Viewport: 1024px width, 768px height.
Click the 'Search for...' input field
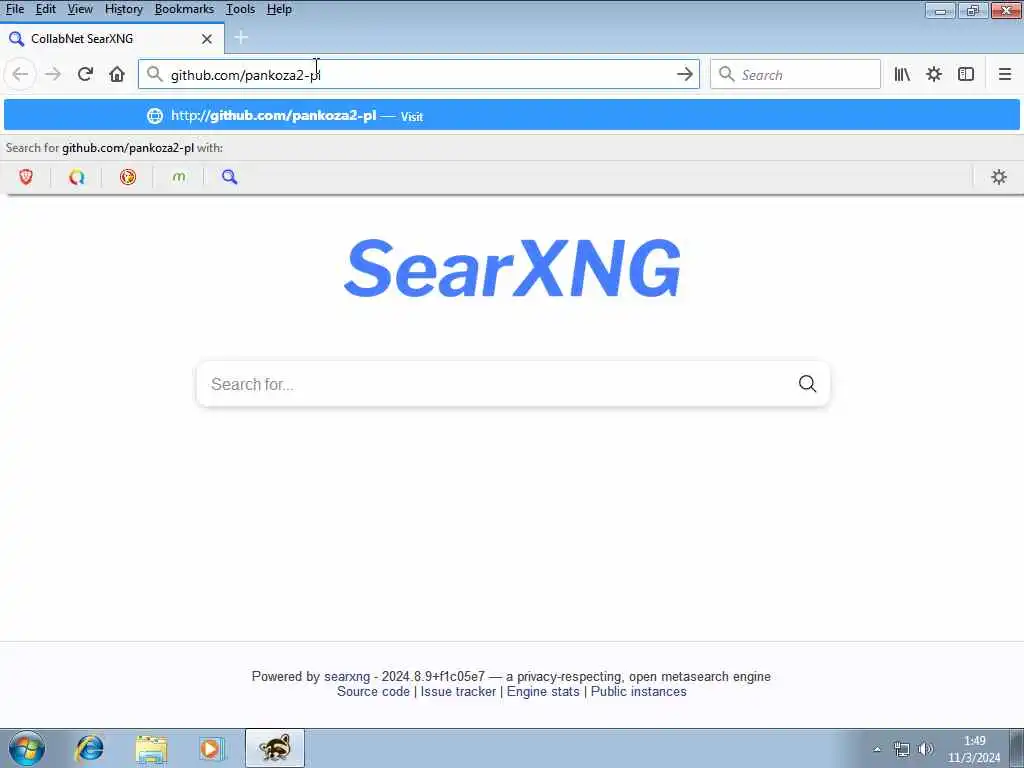click(x=496, y=384)
